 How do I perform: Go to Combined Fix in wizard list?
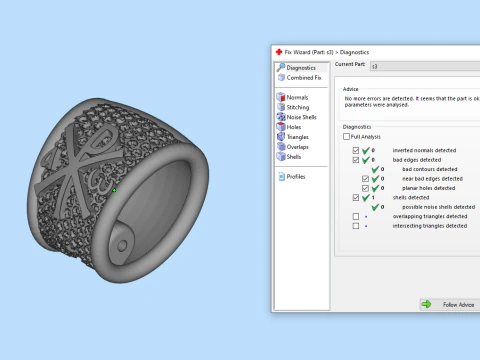304,78
